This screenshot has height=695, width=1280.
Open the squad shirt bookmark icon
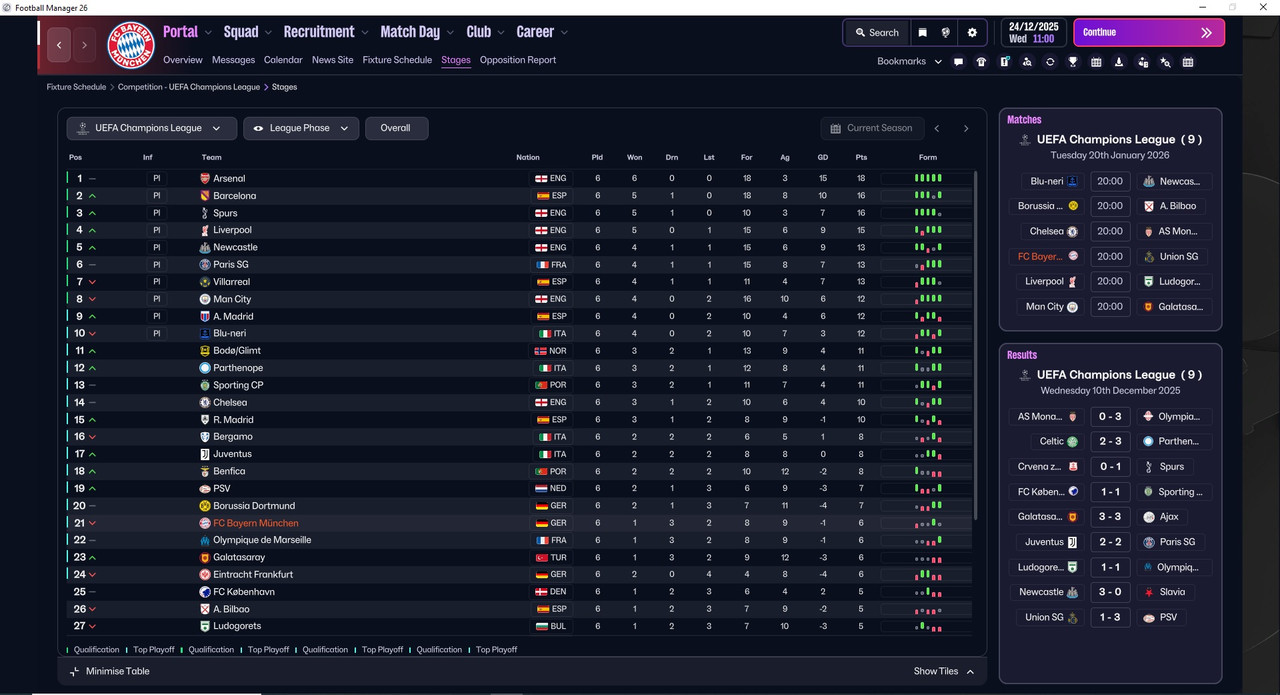coord(981,62)
